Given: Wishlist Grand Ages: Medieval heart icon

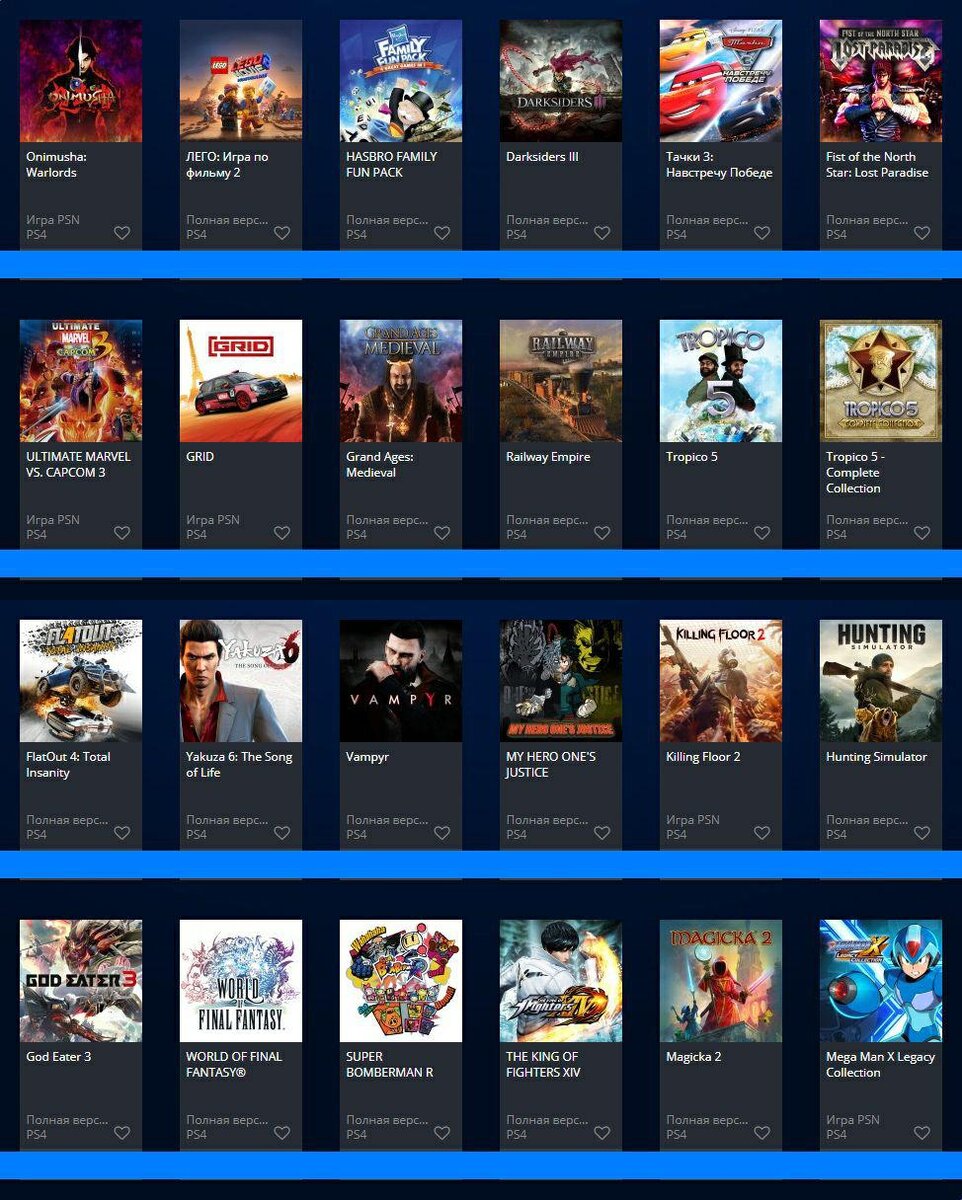Looking at the screenshot, I should pyautogui.click(x=442, y=533).
